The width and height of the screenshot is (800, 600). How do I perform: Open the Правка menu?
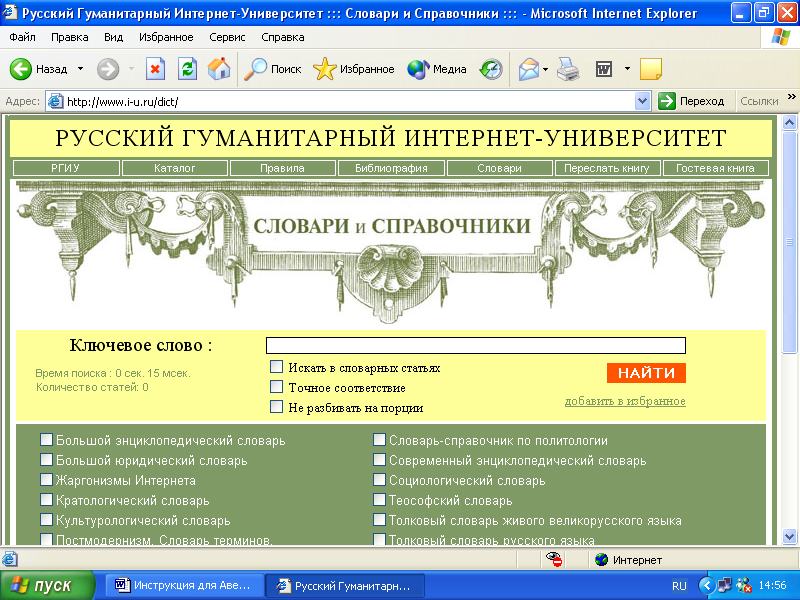click(x=69, y=37)
